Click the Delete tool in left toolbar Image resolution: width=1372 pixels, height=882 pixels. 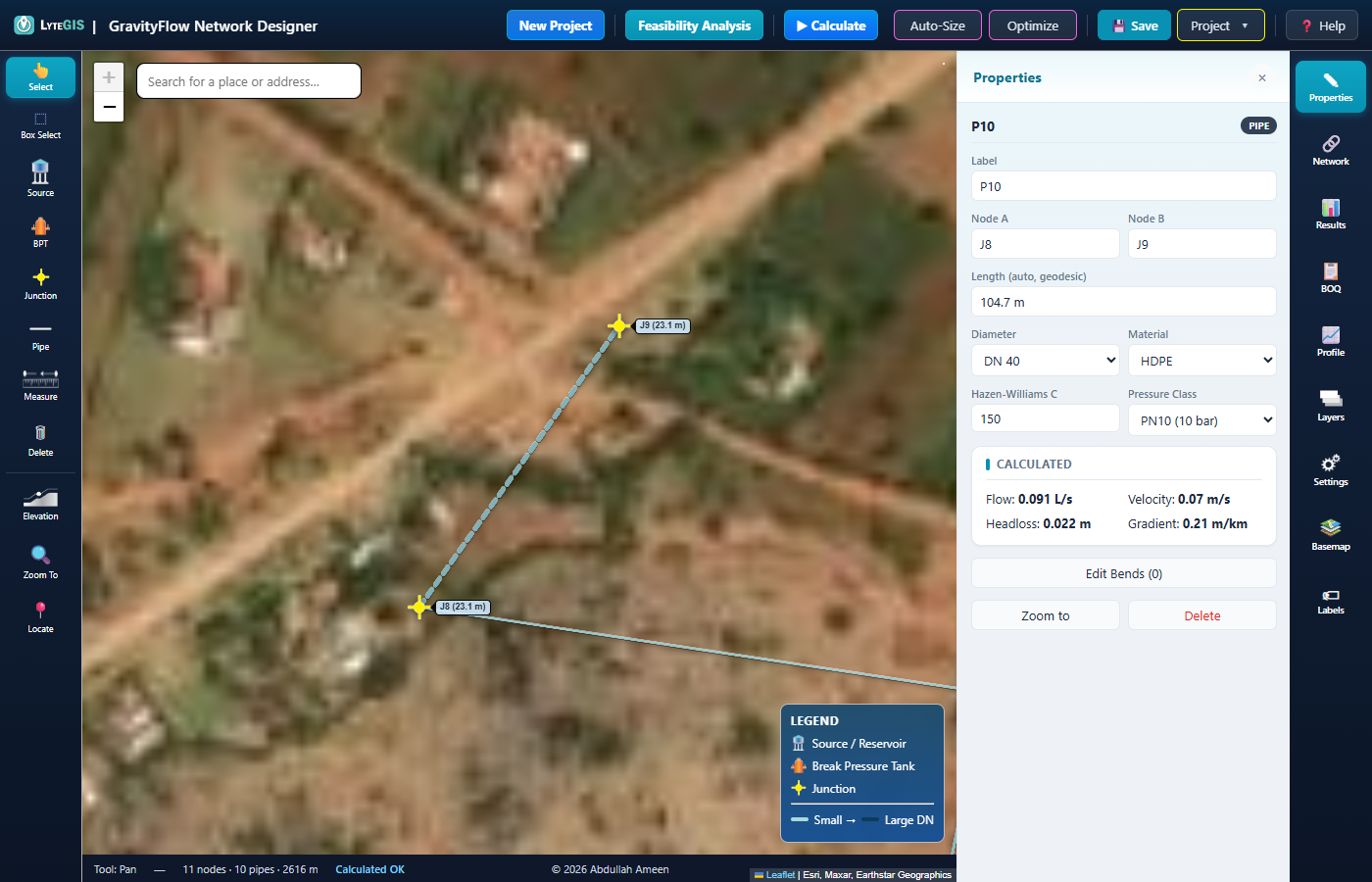pyautogui.click(x=40, y=440)
